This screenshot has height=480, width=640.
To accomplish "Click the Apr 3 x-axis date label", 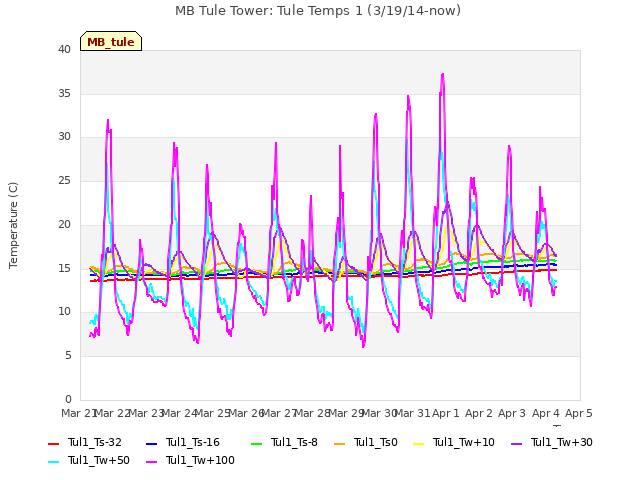I will tap(512, 413).
